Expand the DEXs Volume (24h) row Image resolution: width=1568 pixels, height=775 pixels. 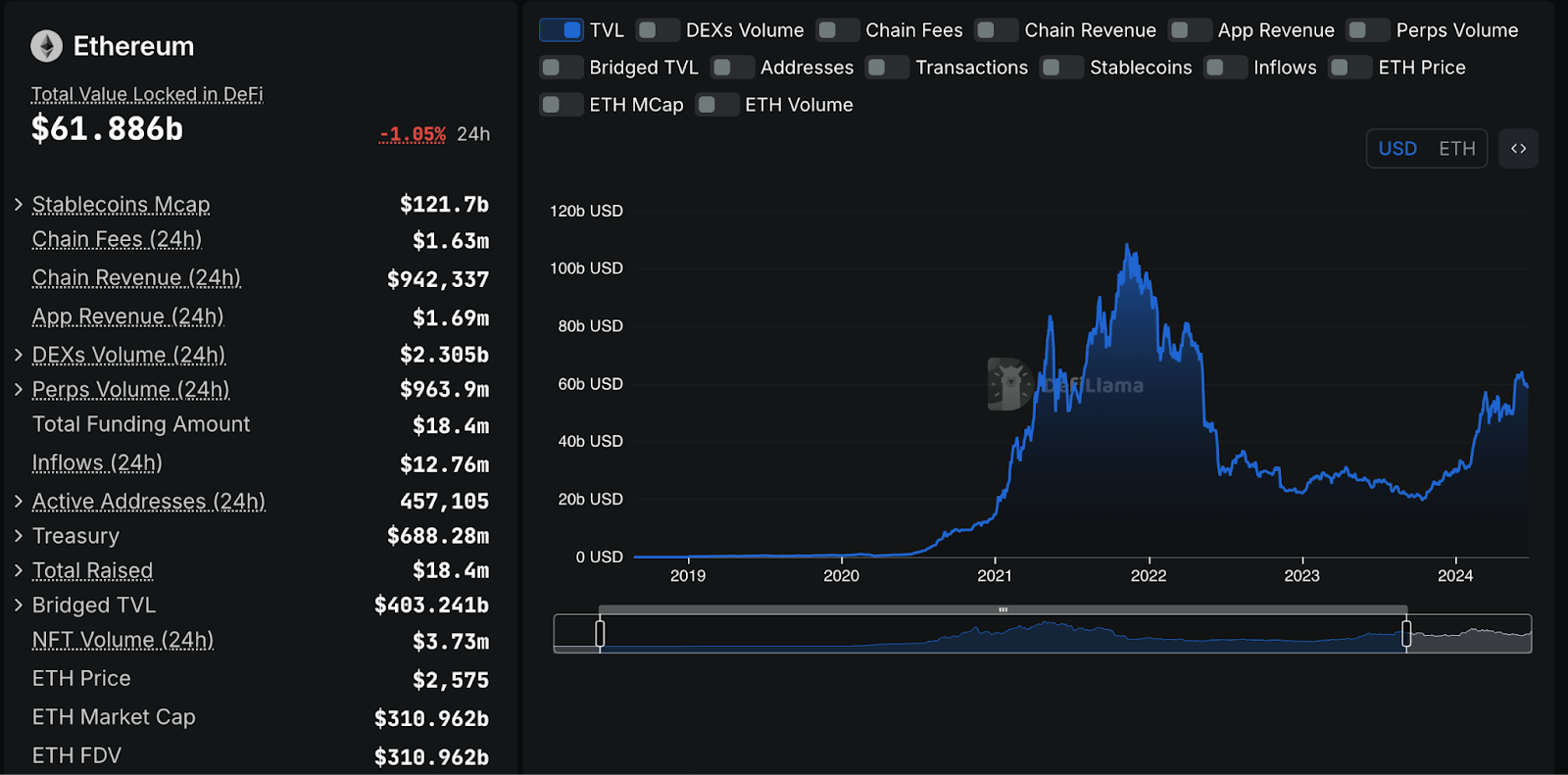(19, 354)
